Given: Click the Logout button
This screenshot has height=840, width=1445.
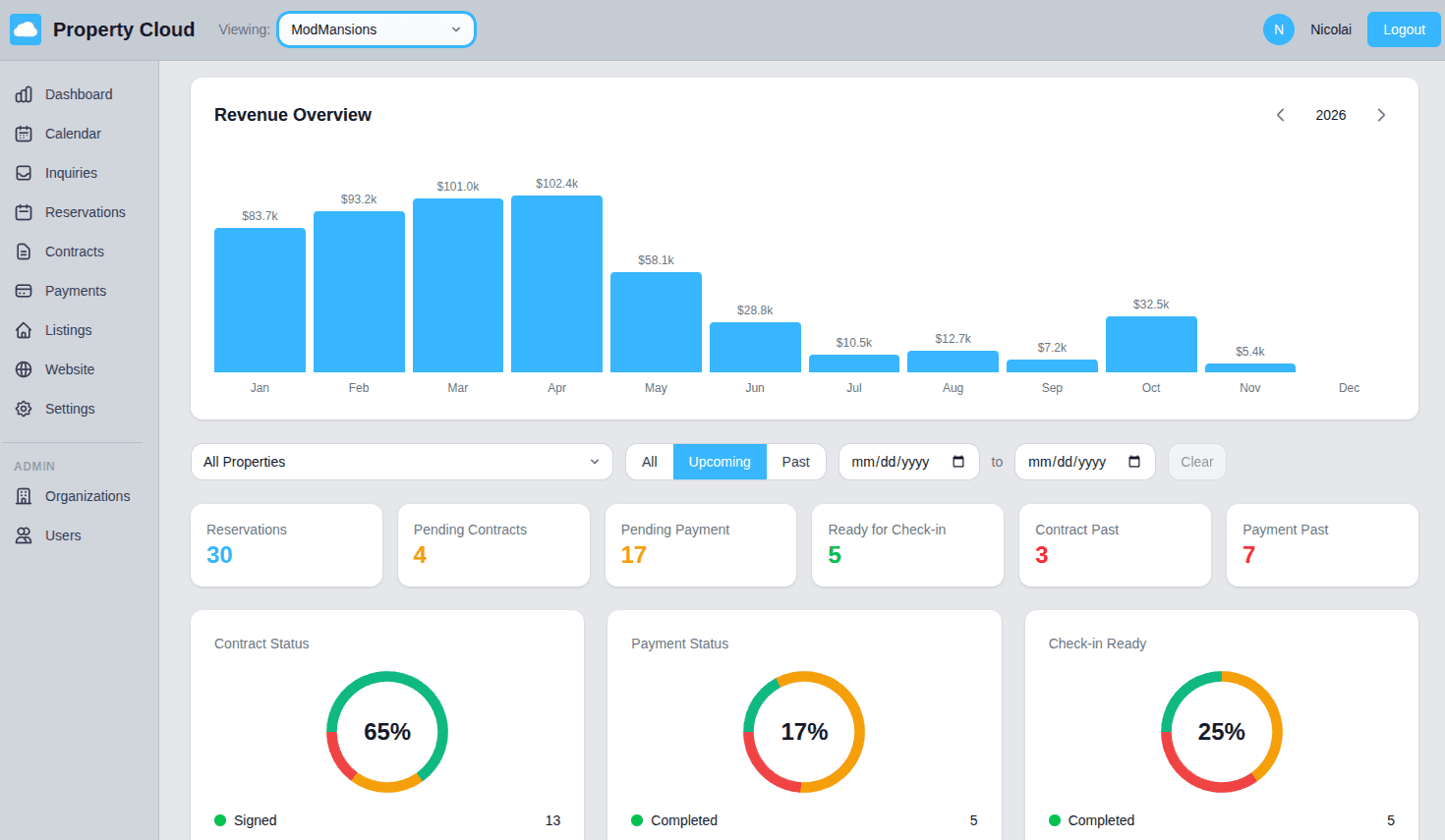Looking at the screenshot, I should 1404,29.
